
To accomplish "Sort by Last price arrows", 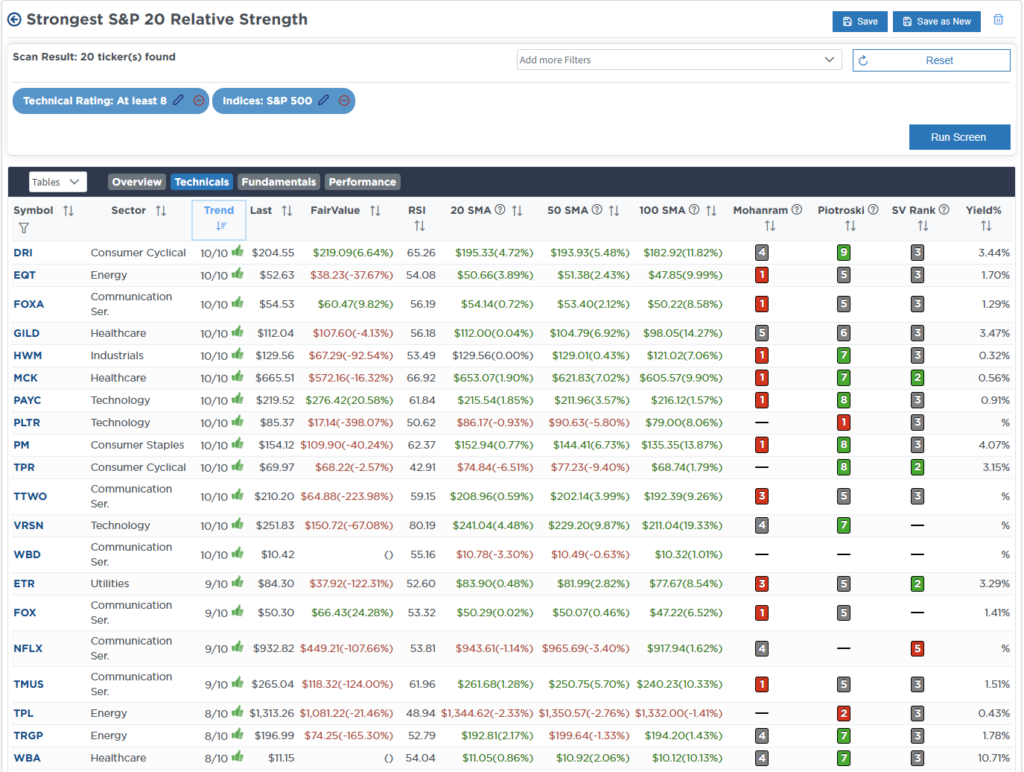I will pyautogui.click(x=287, y=210).
